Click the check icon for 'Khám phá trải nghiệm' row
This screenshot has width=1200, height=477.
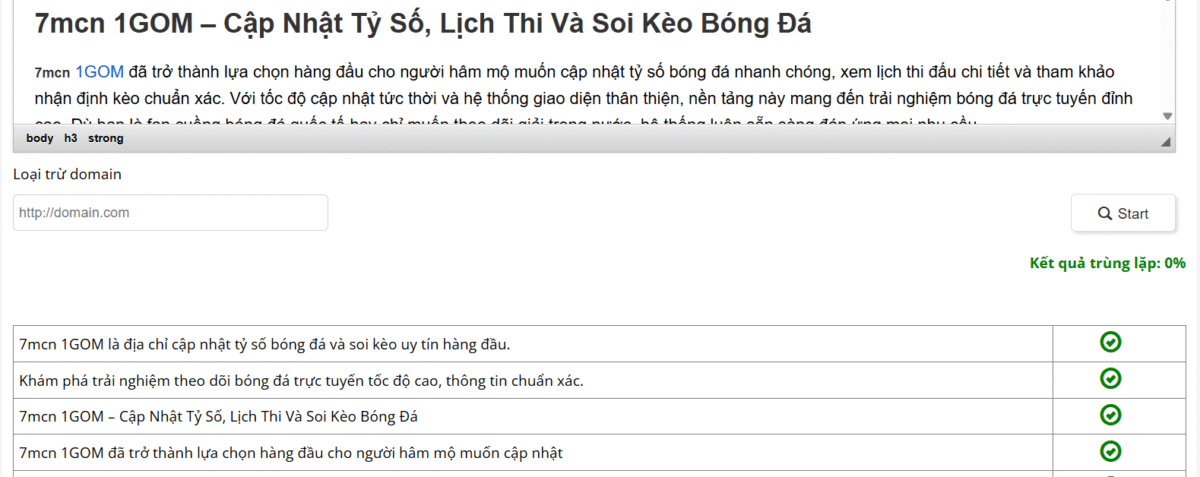(1110, 379)
